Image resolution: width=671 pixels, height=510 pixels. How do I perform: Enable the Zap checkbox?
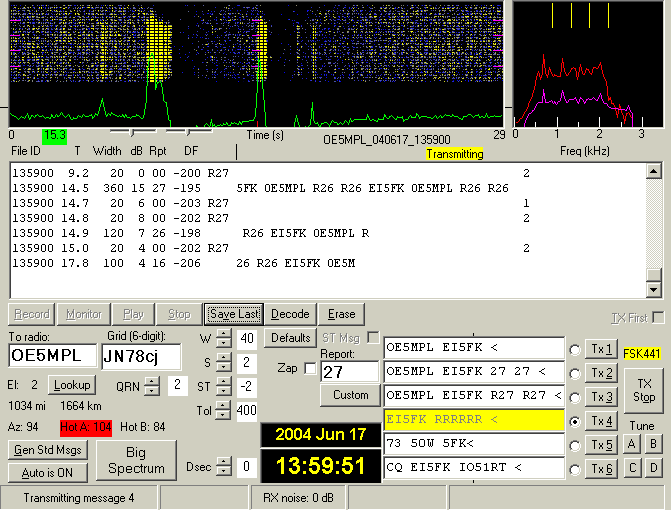click(310, 369)
